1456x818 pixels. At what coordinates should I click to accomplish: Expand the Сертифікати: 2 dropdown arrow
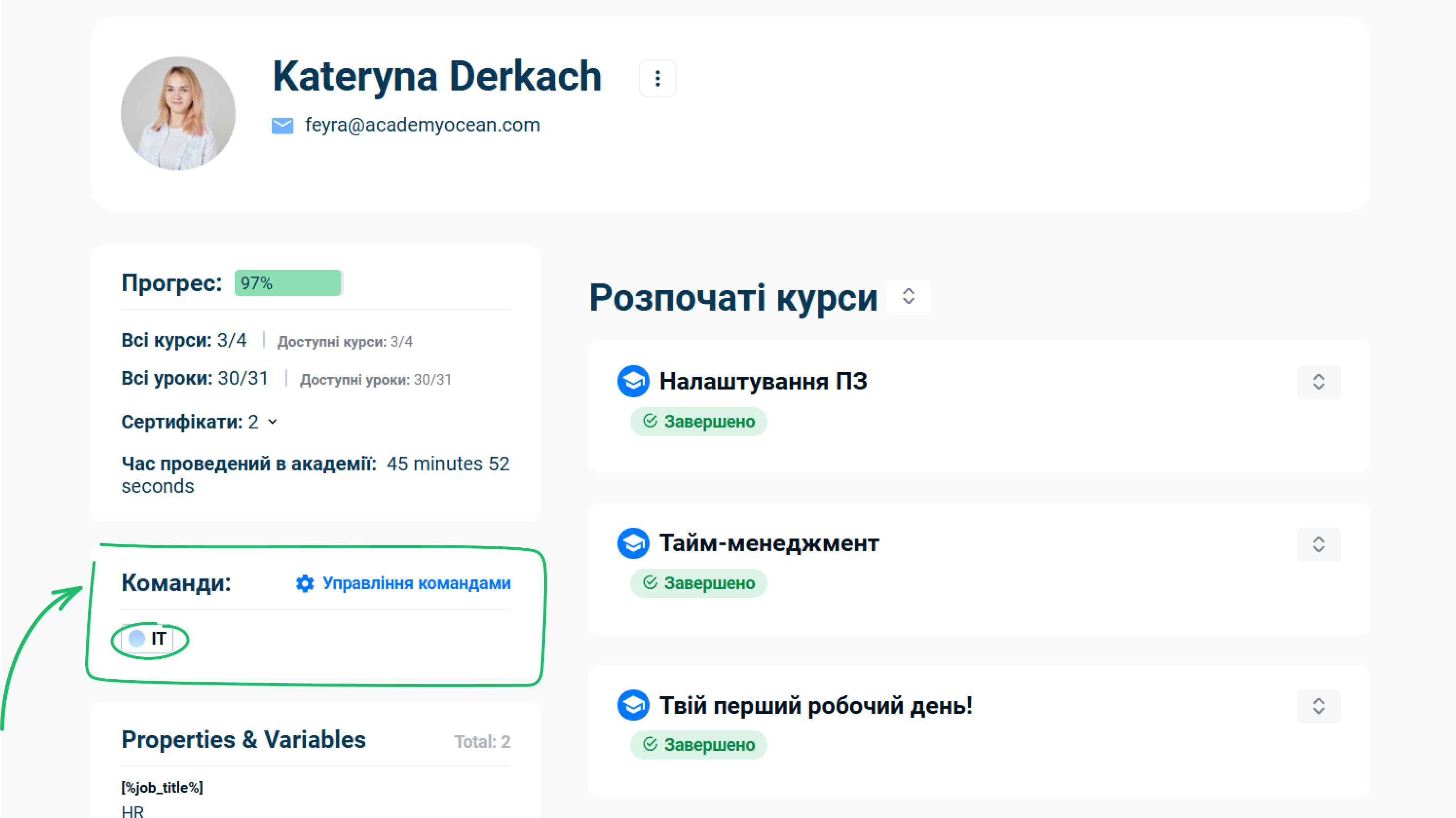(x=272, y=422)
